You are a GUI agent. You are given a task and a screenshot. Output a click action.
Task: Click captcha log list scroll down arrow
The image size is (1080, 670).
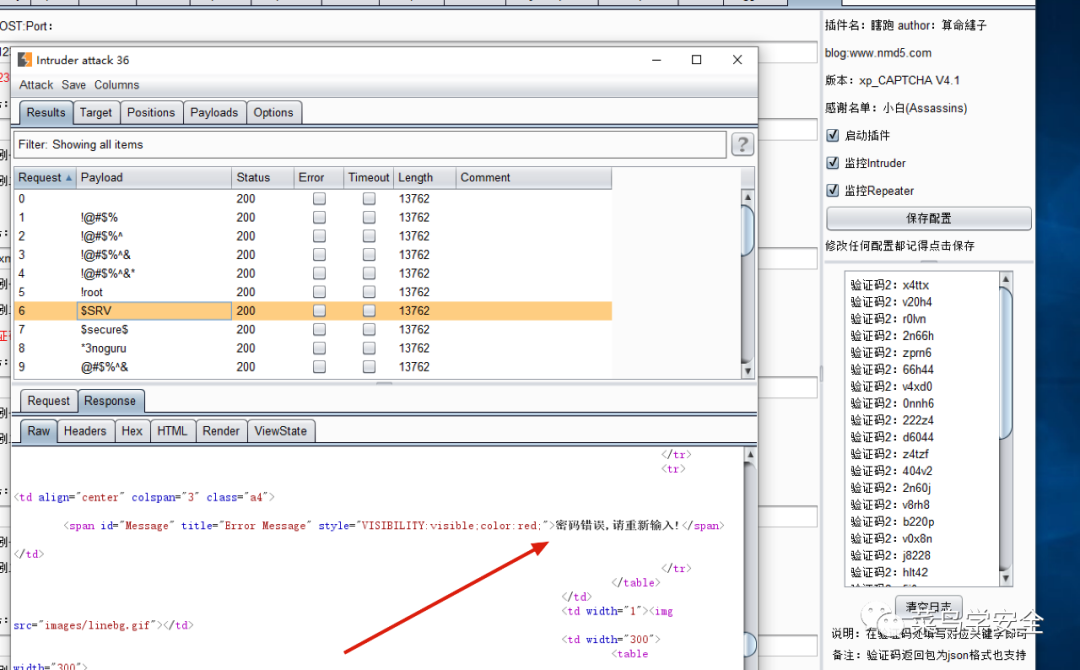tap(1006, 578)
